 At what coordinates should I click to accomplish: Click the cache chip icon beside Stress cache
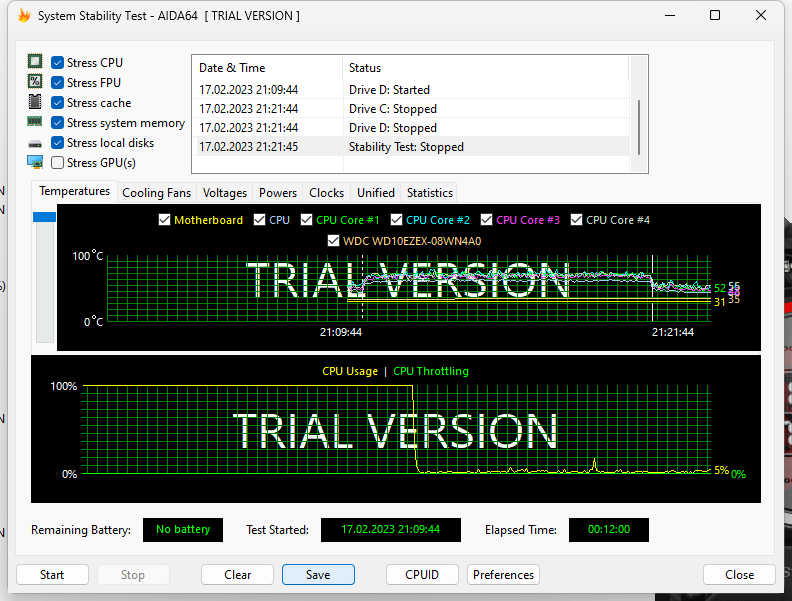pyautogui.click(x=35, y=102)
